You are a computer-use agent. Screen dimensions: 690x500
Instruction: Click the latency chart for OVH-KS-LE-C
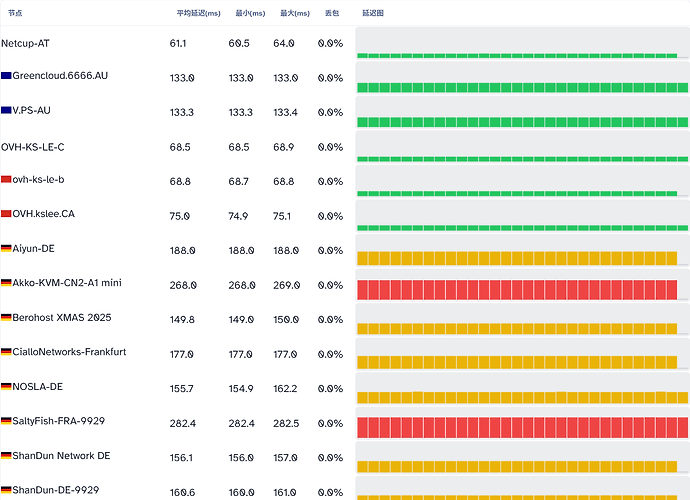[522, 147]
